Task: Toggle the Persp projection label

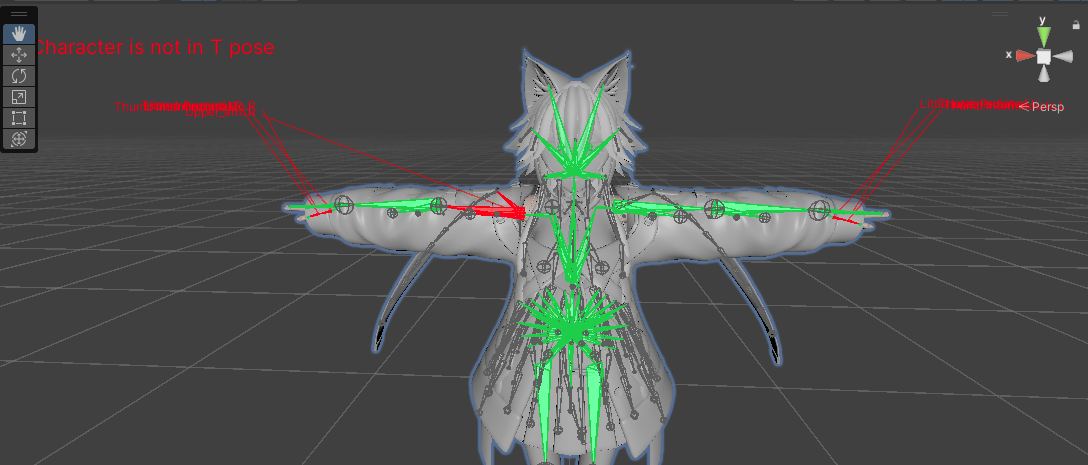Action: coord(1042,106)
